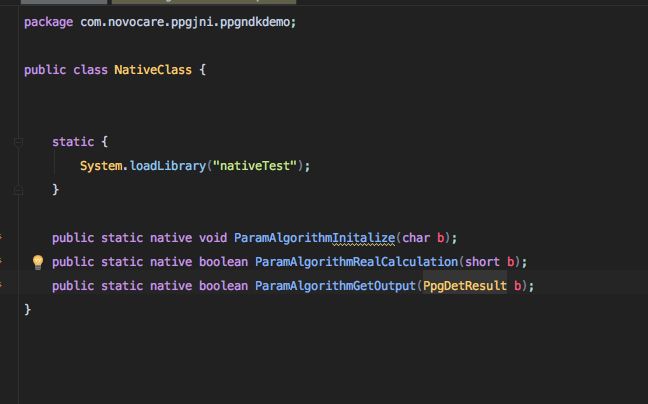The width and height of the screenshot is (648, 404).
Task: Click the void return type
Action: click(x=213, y=238)
